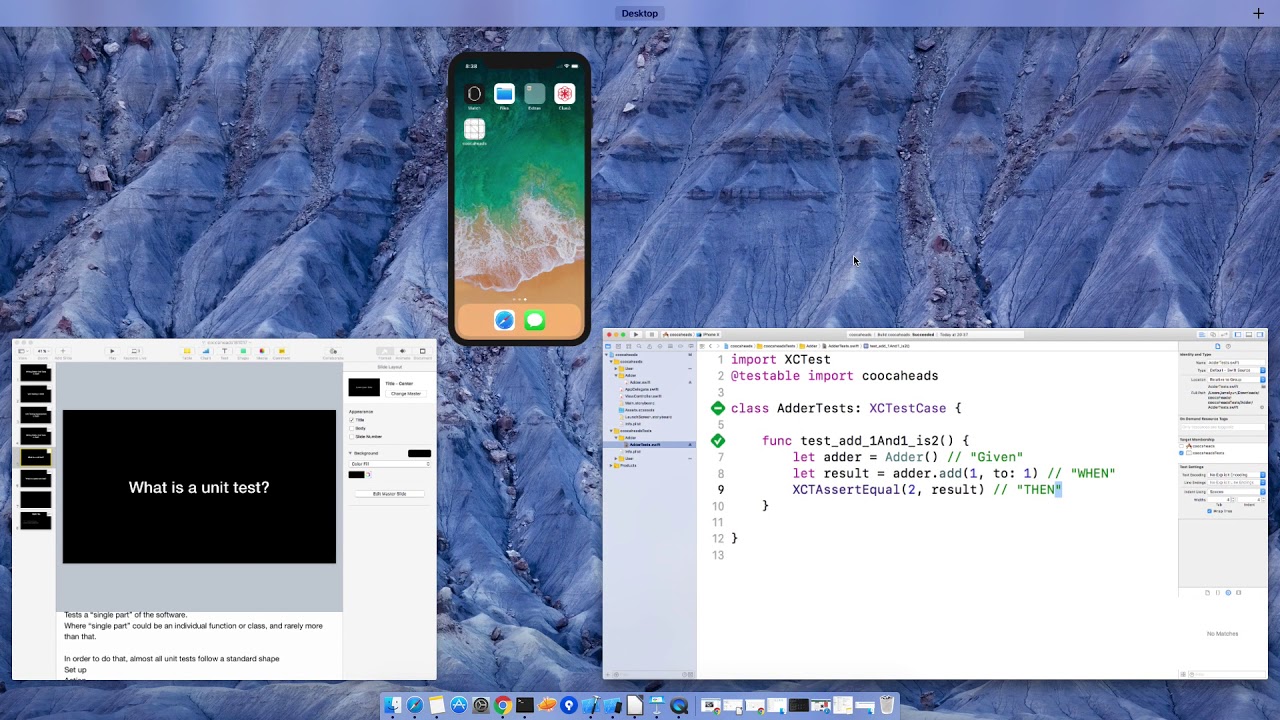This screenshot has height=720, width=1280.
Task: Add a new desktop space with plus button
Action: (1258, 13)
